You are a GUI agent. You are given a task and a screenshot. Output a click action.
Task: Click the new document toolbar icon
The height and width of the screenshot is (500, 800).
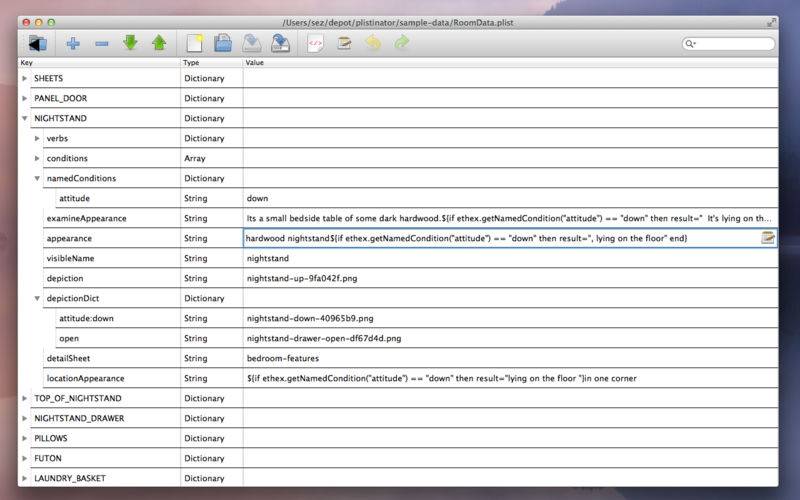coord(195,43)
